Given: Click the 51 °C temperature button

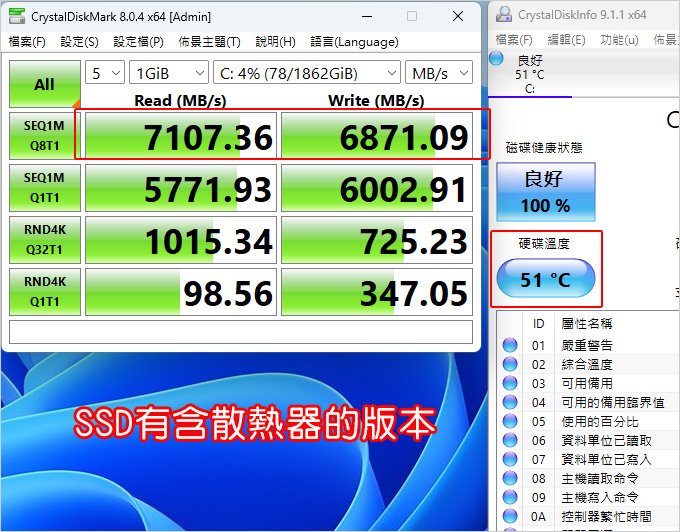Looking at the screenshot, I should tap(546, 278).
